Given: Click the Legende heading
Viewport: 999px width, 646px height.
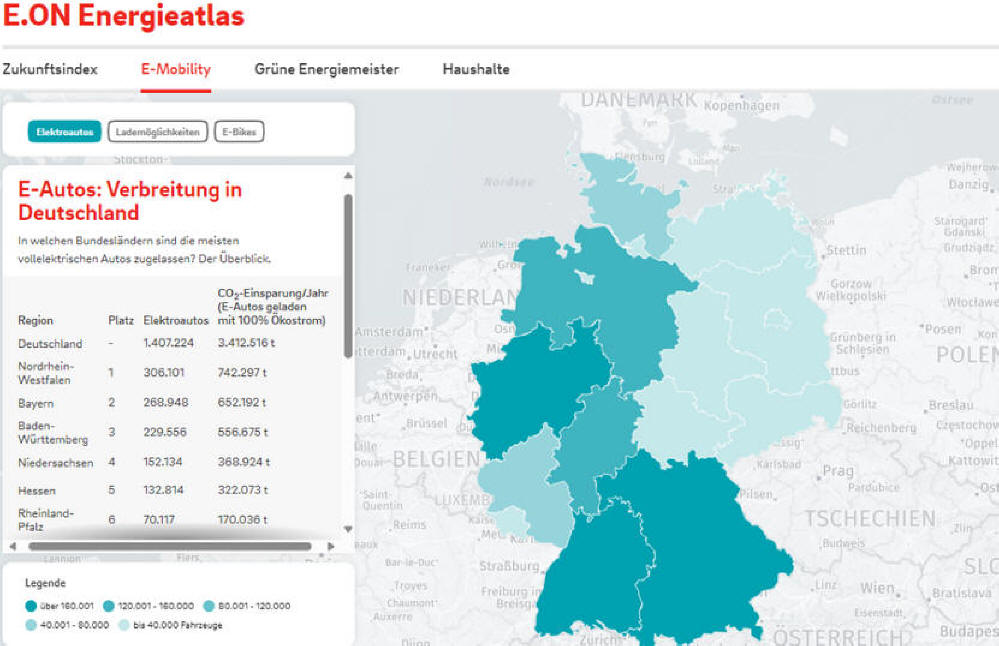Looking at the screenshot, I should point(45,583).
